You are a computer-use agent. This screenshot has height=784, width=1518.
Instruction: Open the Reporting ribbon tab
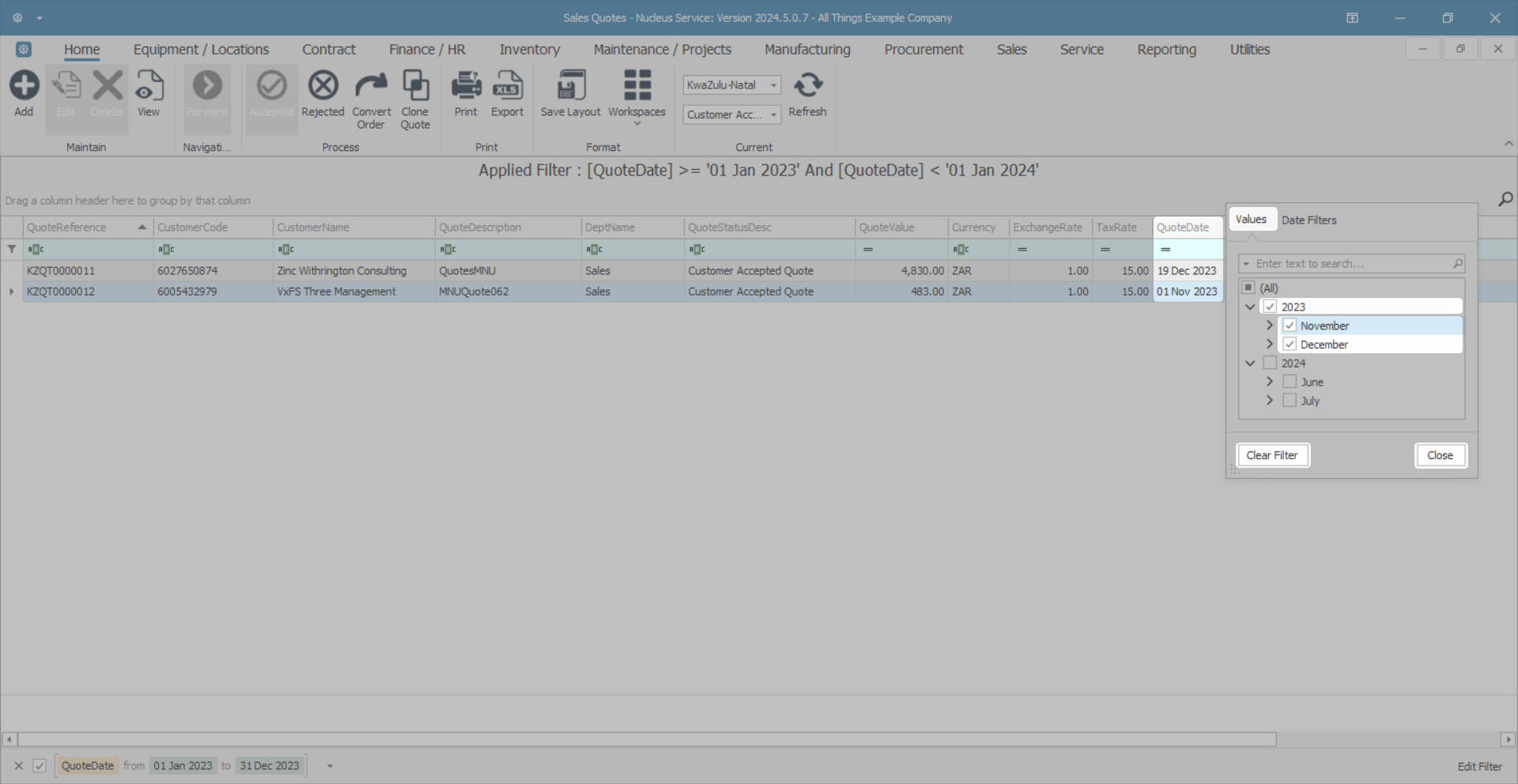click(1167, 49)
